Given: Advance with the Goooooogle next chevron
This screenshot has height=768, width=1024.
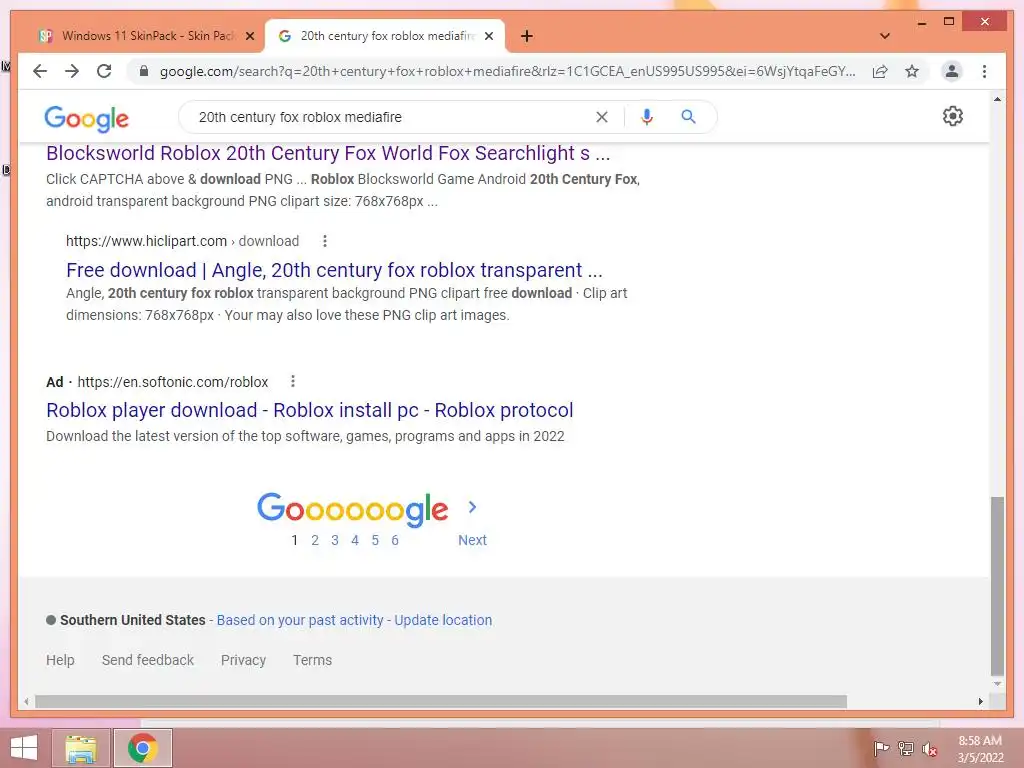Looking at the screenshot, I should 472,507.
